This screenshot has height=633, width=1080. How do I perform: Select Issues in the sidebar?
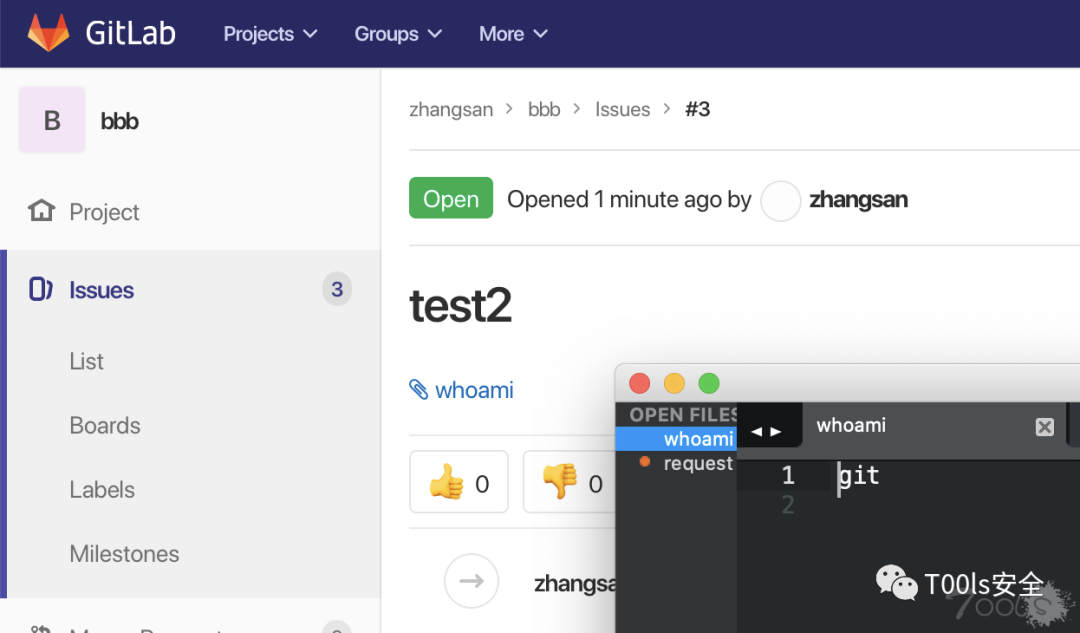tap(101, 290)
